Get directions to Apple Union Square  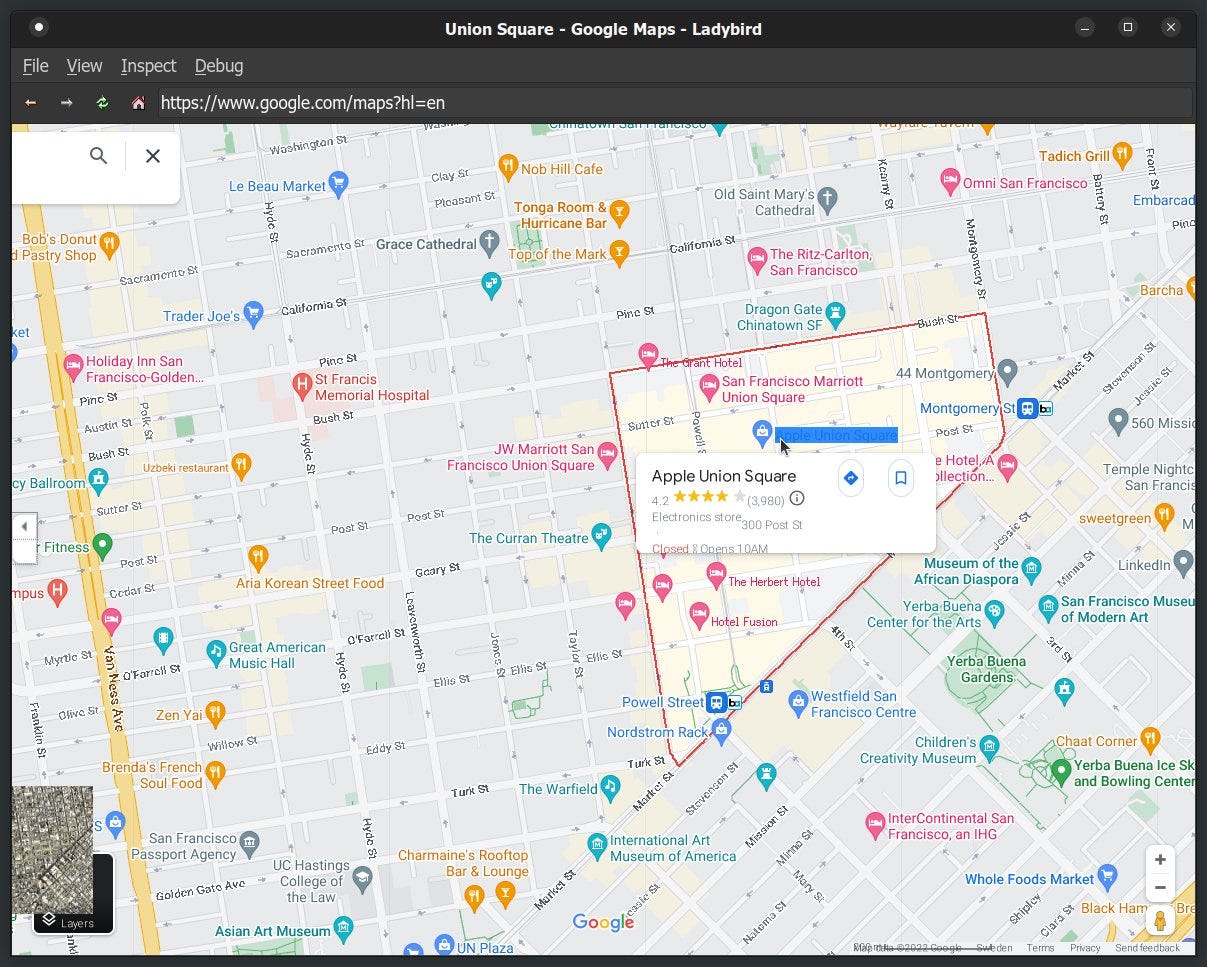click(x=851, y=478)
